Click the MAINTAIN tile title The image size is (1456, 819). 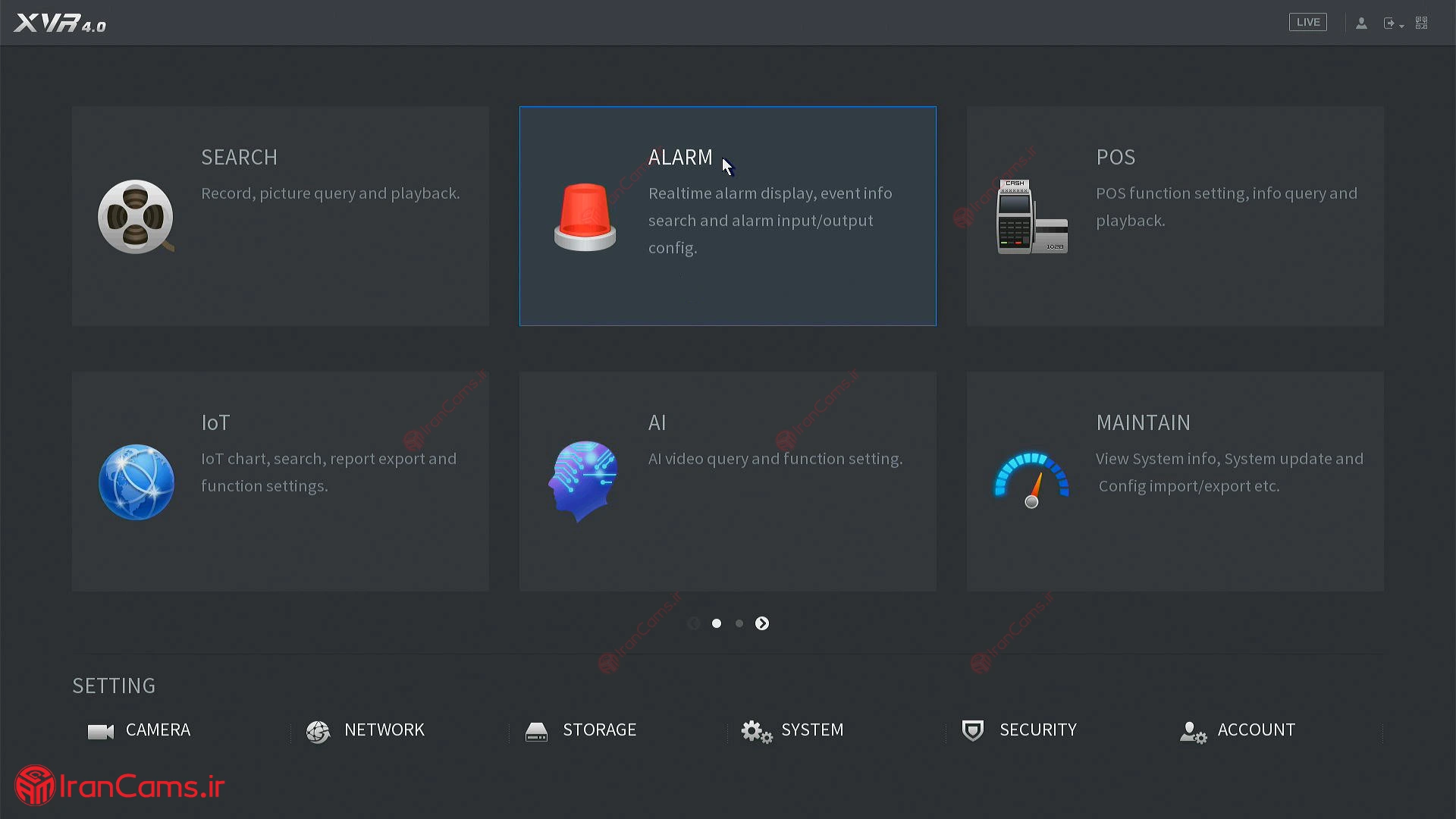(1143, 422)
